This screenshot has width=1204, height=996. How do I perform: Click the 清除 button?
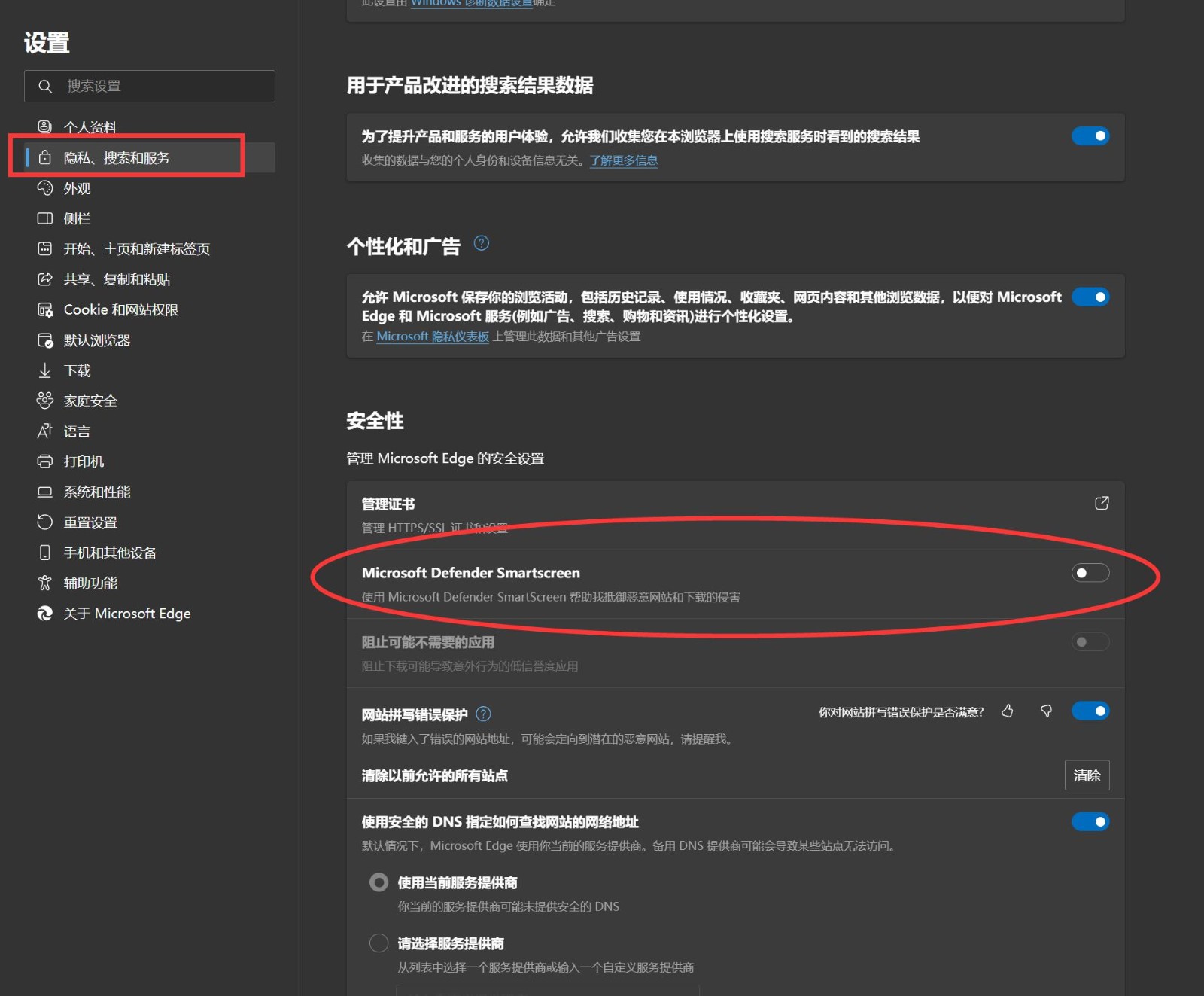[x=1087, y=775]
